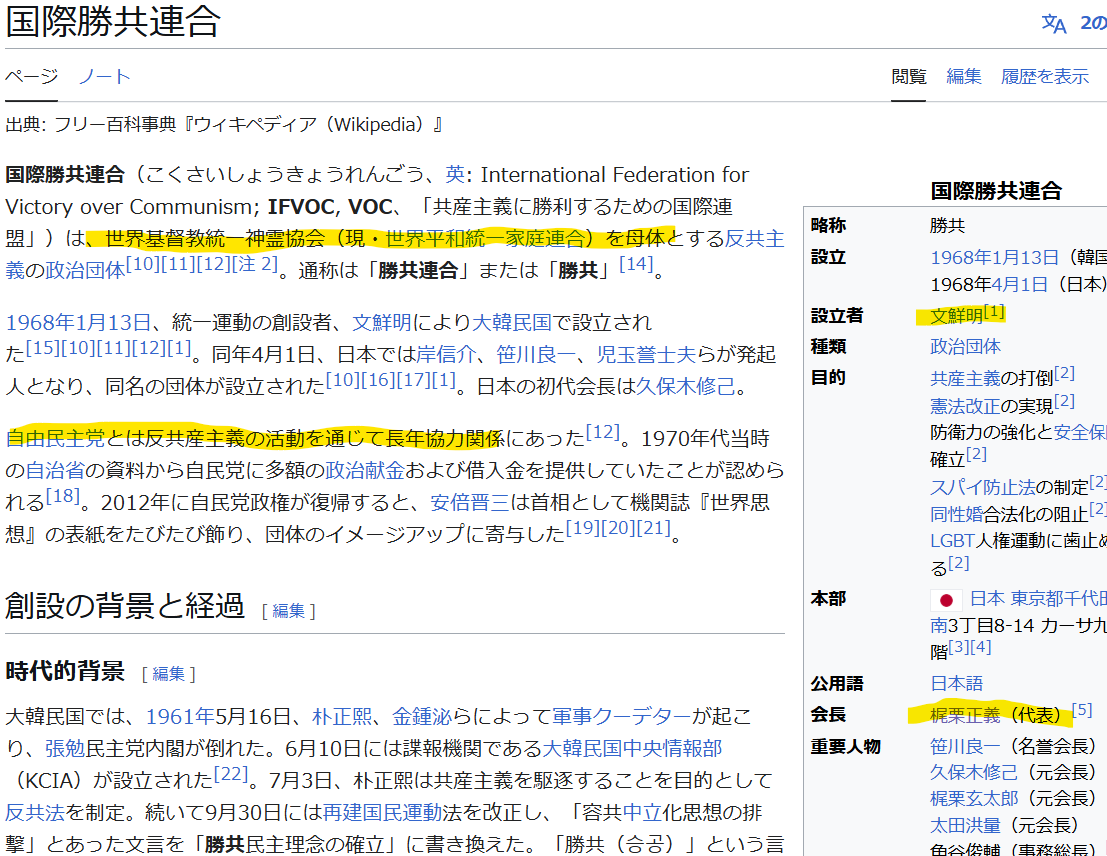
Task: Follow the 英 language link
Action: pyautogui.click(x=455, y=174)
